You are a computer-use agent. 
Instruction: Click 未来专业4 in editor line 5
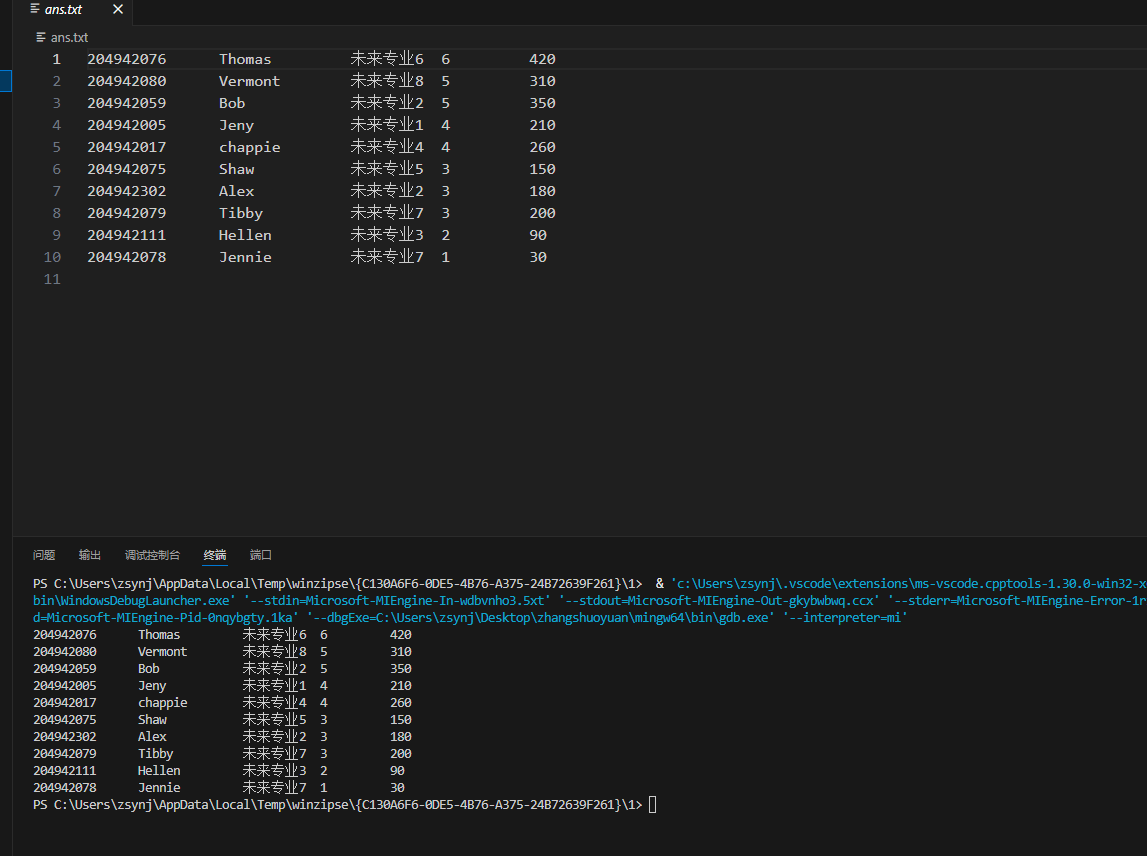(x=387, y=147)
